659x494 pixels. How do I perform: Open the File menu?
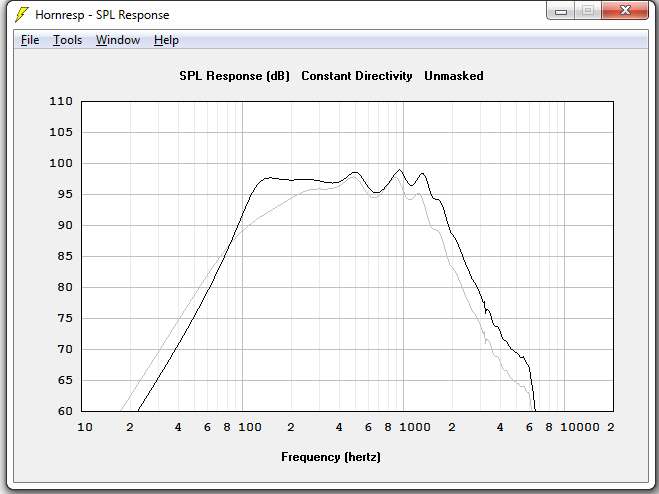pyautogui.click(x=30, y=40)
